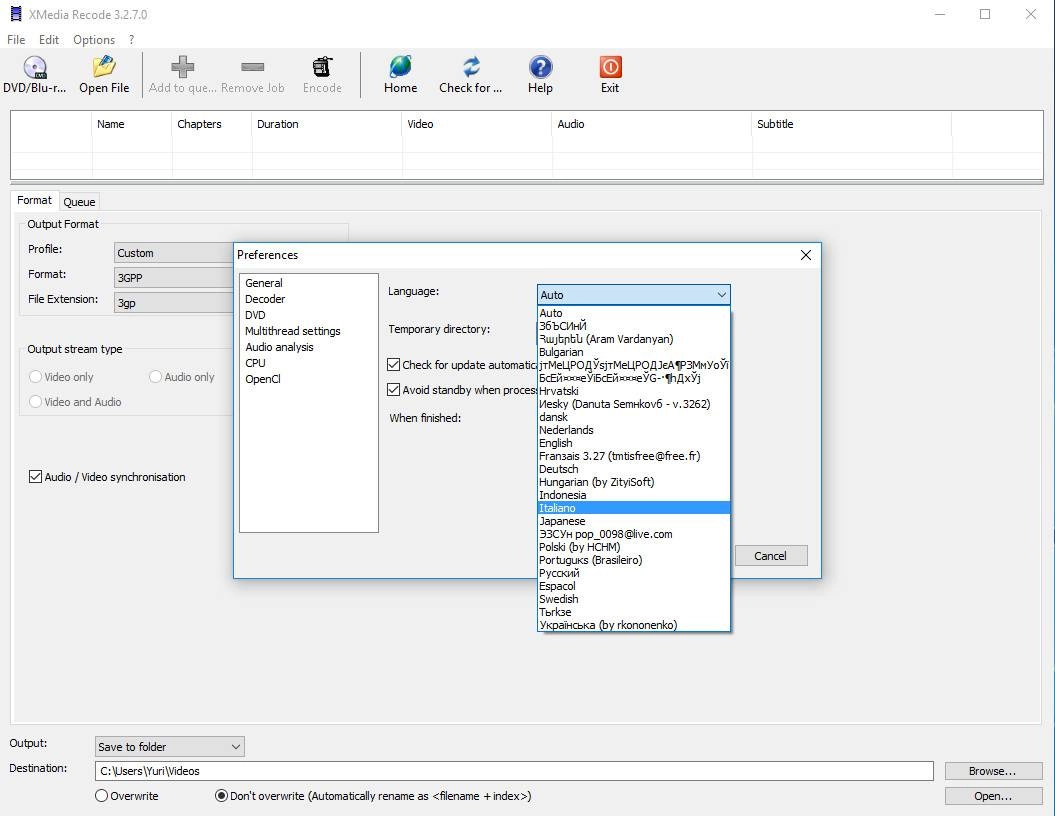1055x816 pixels.
Task: Choose Espacol in the language list
Action: pos(634,586)
